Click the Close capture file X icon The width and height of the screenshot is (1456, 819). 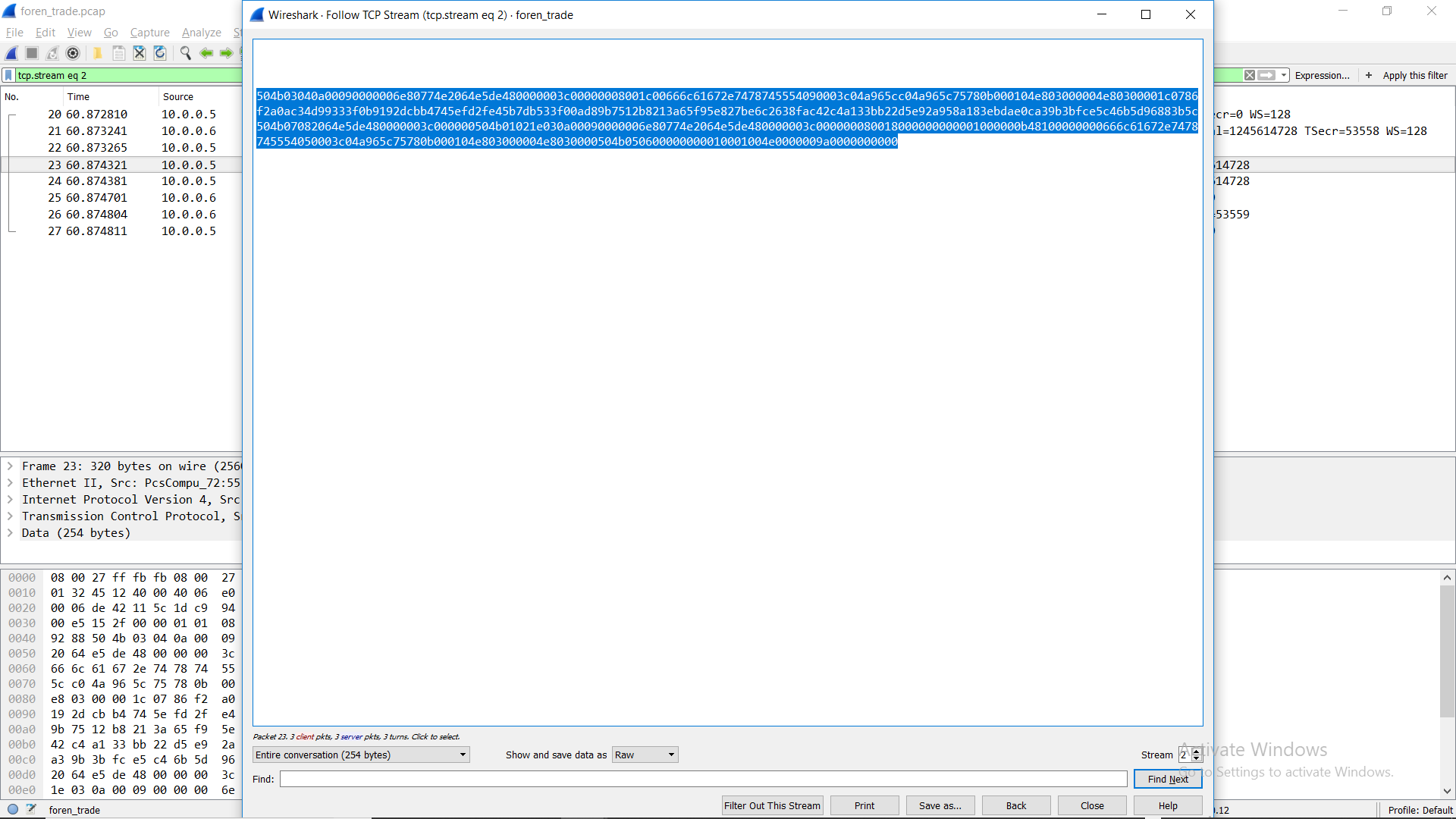140,53
